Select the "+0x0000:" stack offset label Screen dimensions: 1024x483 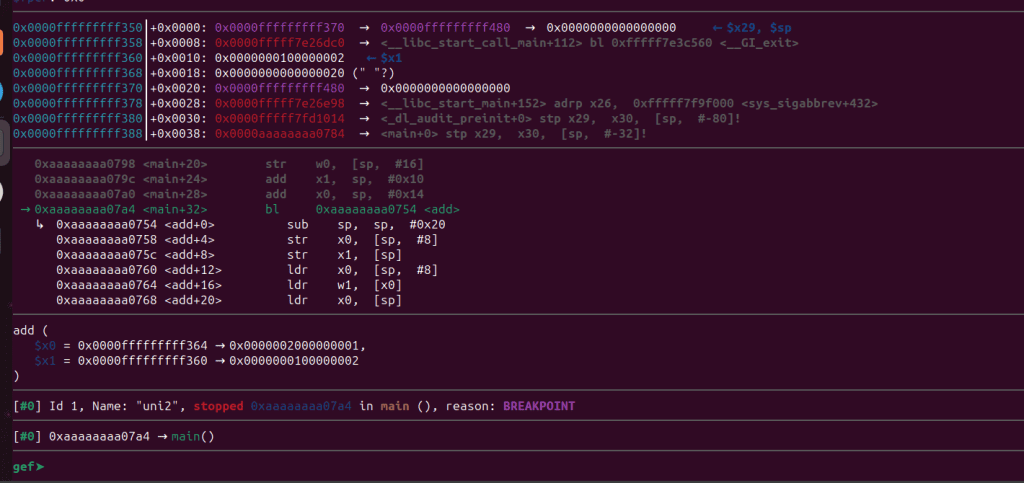180,28
